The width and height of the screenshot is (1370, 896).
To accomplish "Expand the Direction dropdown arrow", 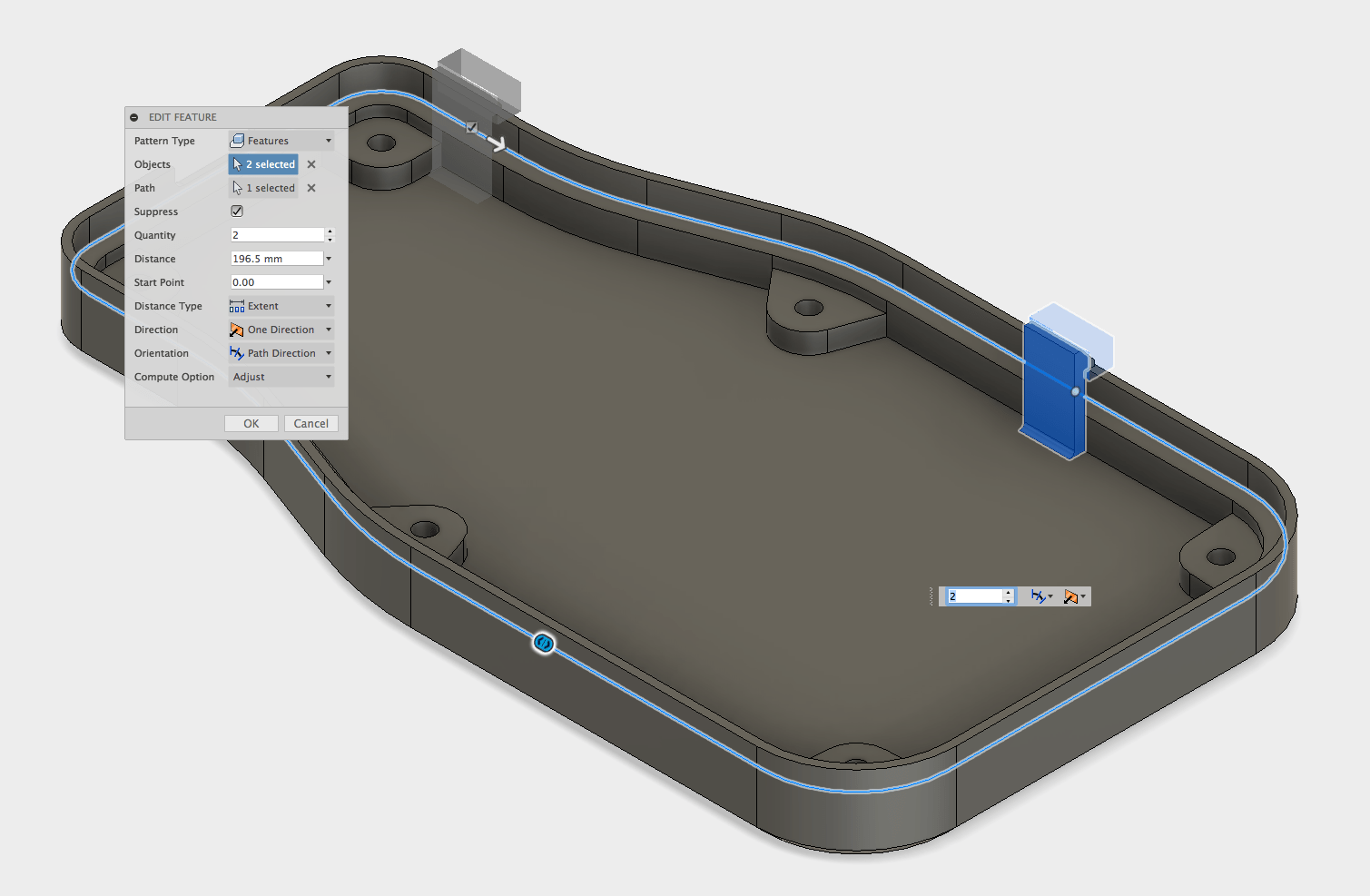I will point(328,330).
